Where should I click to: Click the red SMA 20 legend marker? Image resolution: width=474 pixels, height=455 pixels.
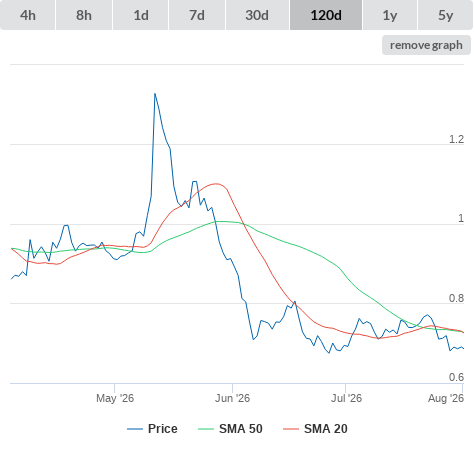click(291, 429)
